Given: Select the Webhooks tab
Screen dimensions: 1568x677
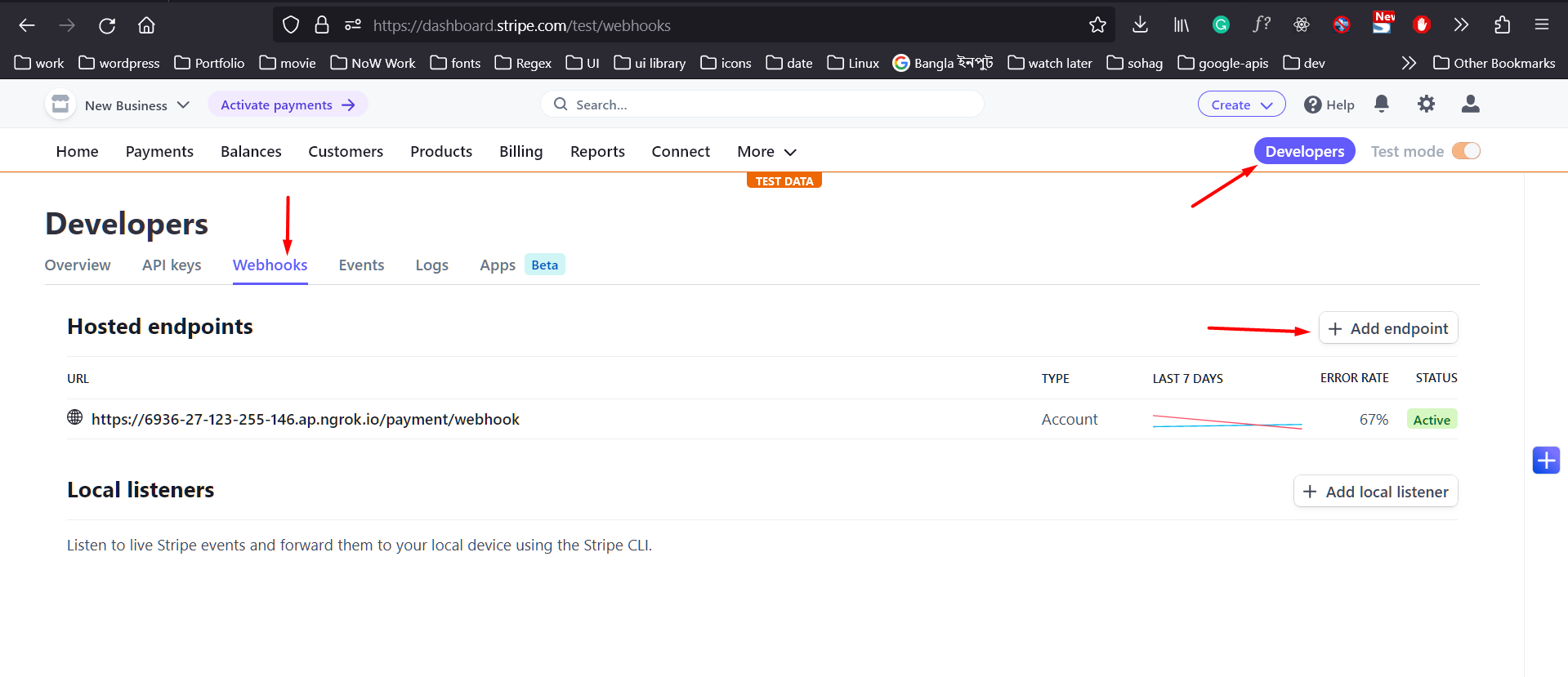Looking at the screenshot, I should click(x=270, y=265).
